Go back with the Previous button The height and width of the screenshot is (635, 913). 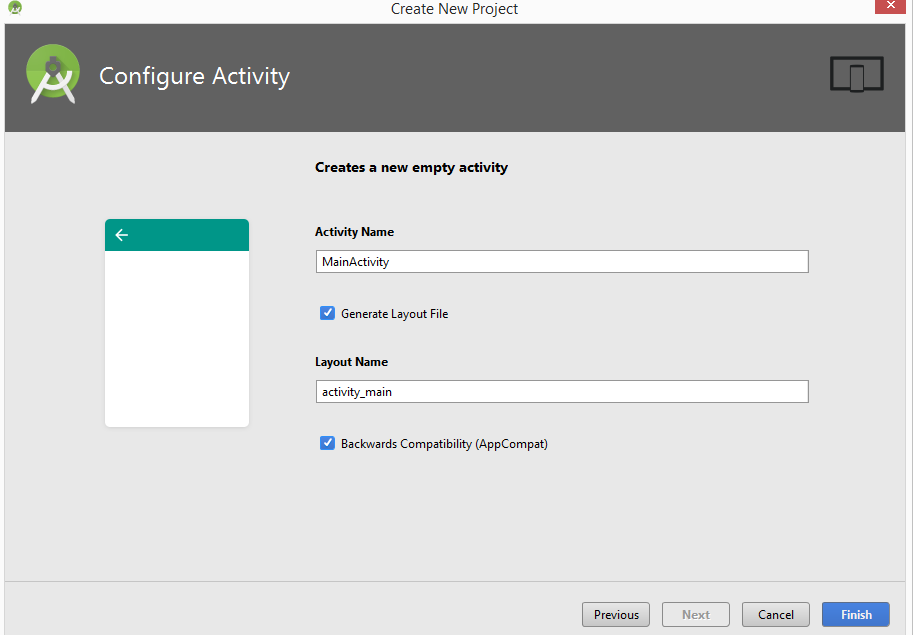[615, 615]
